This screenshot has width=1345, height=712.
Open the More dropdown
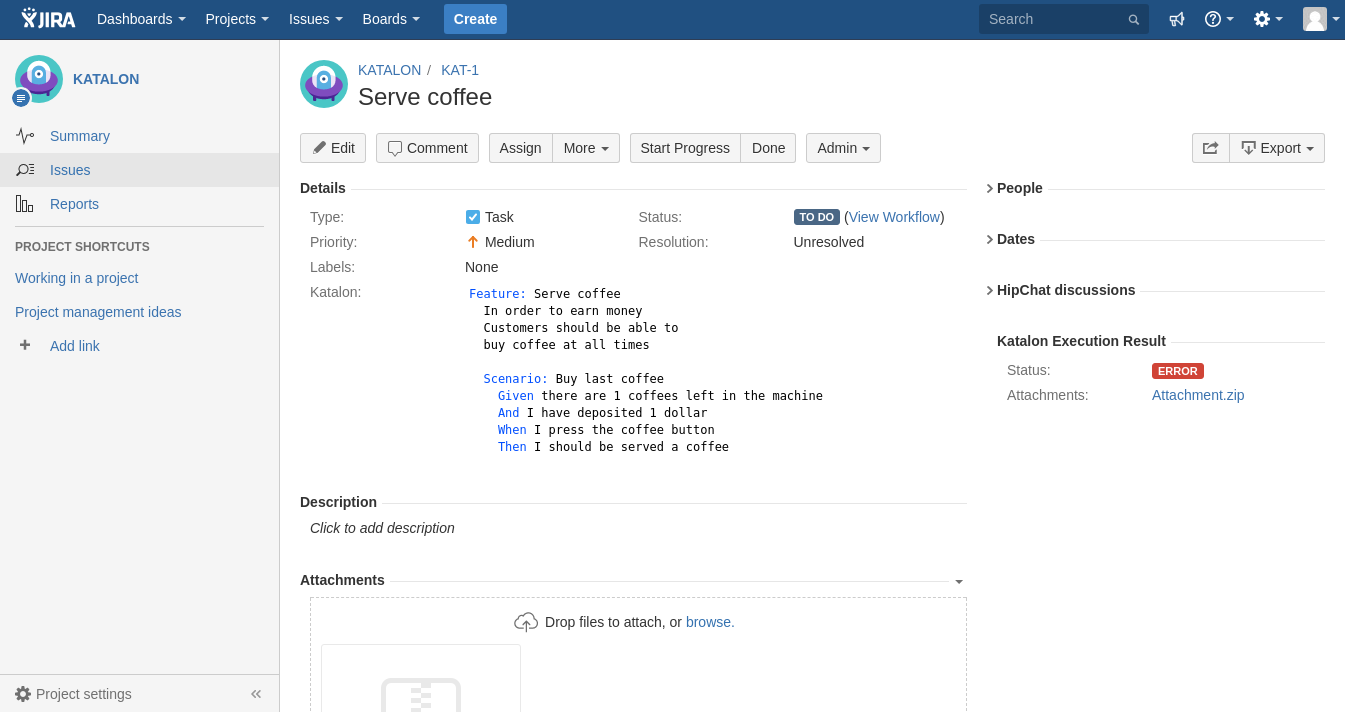(586, 148)
